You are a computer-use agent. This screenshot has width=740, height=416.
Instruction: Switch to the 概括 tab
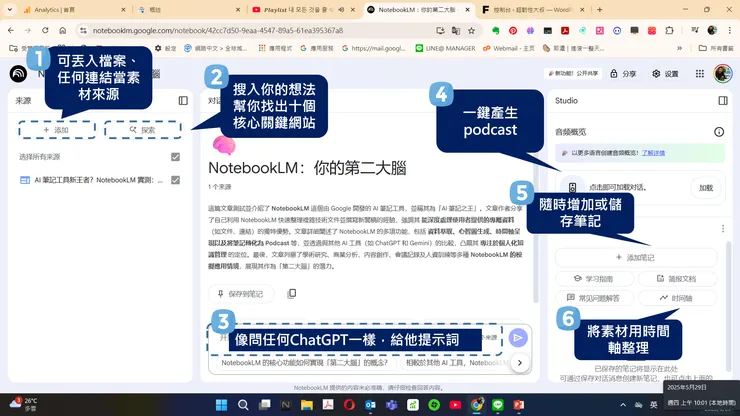(x=189, y=9)
